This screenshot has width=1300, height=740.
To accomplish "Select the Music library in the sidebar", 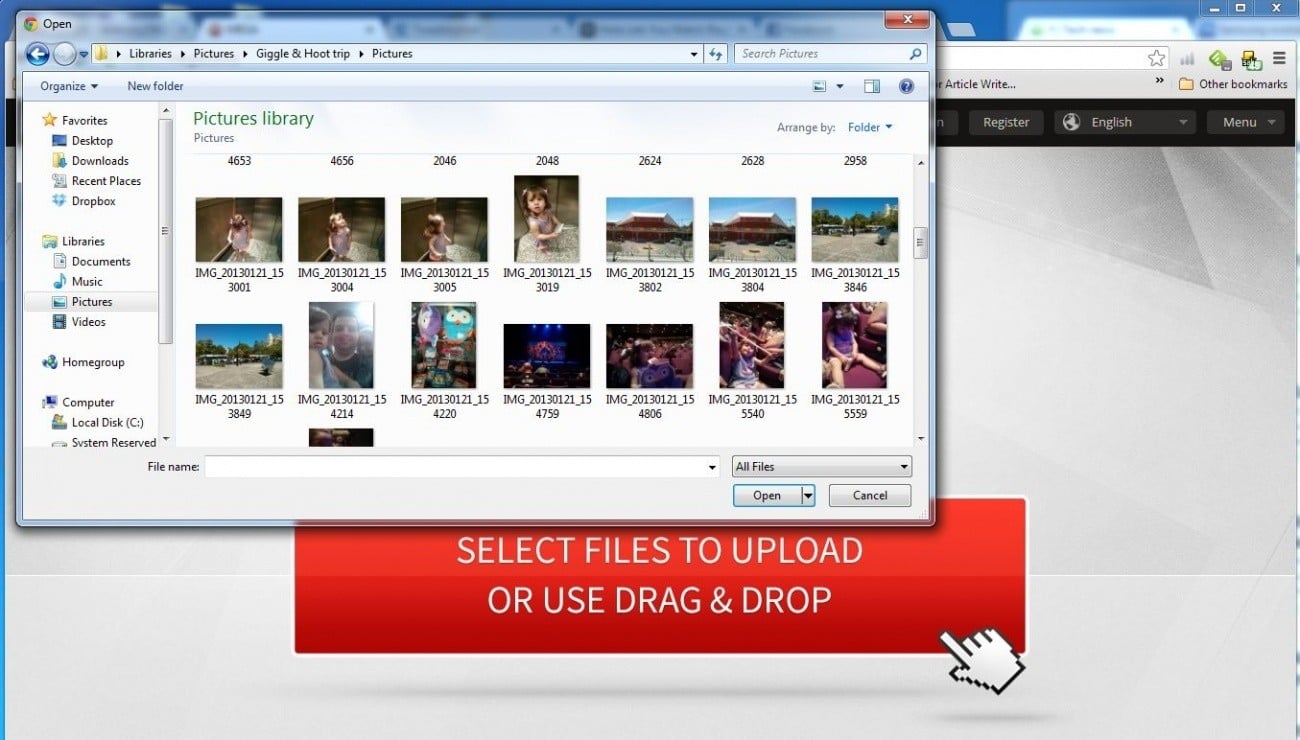I will (85, 281).
